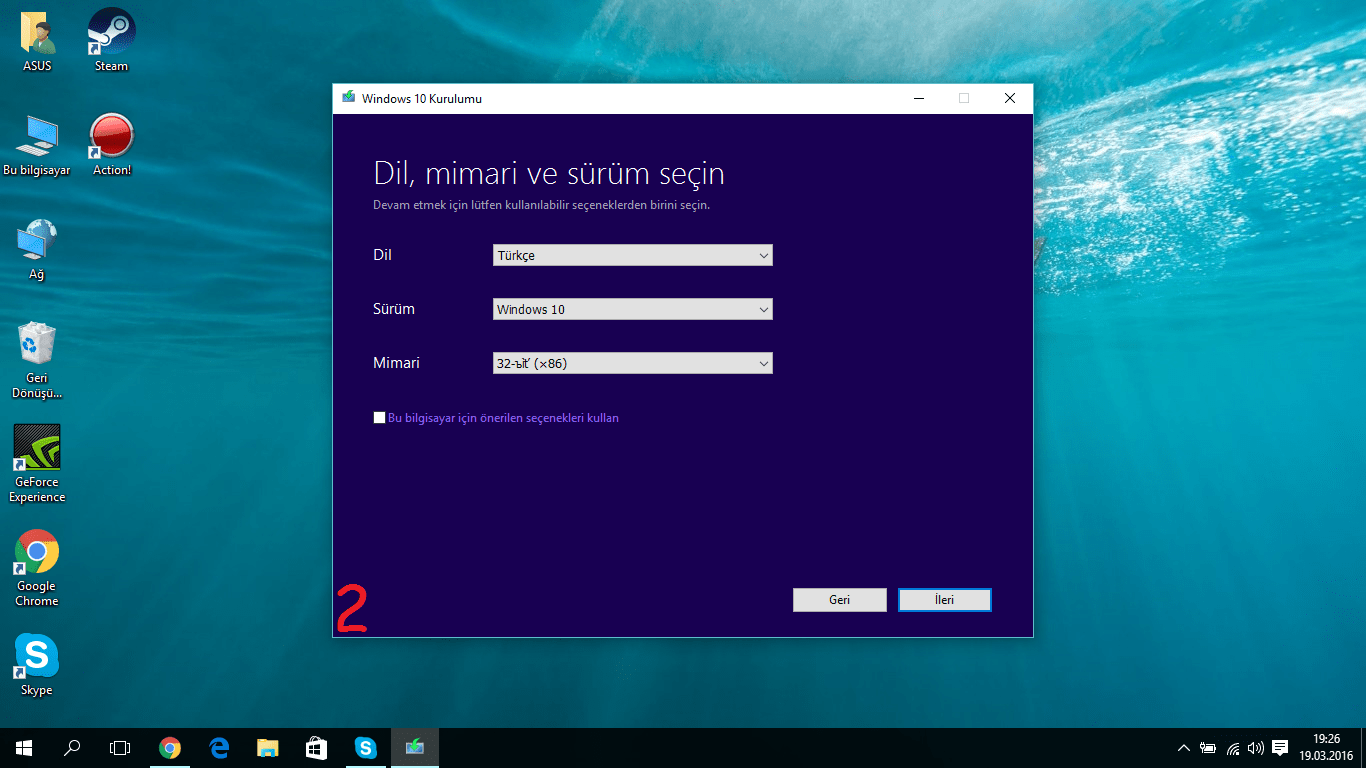Select the GeForce Experience desktop shortcut

pyautogui.click(x=37, y=463)
